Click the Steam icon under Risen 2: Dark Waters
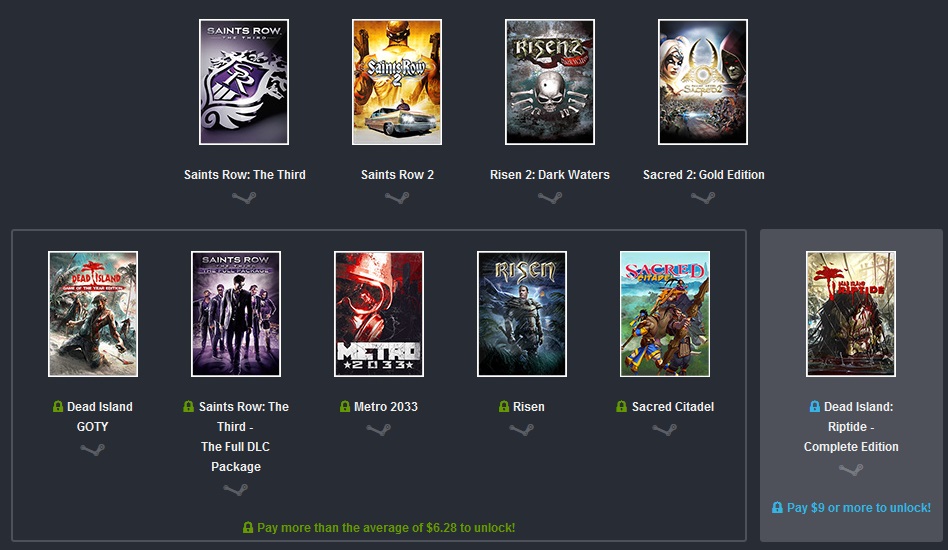Image resolution: width=948 pixels, height=550 pixels. tap(550, 197)
